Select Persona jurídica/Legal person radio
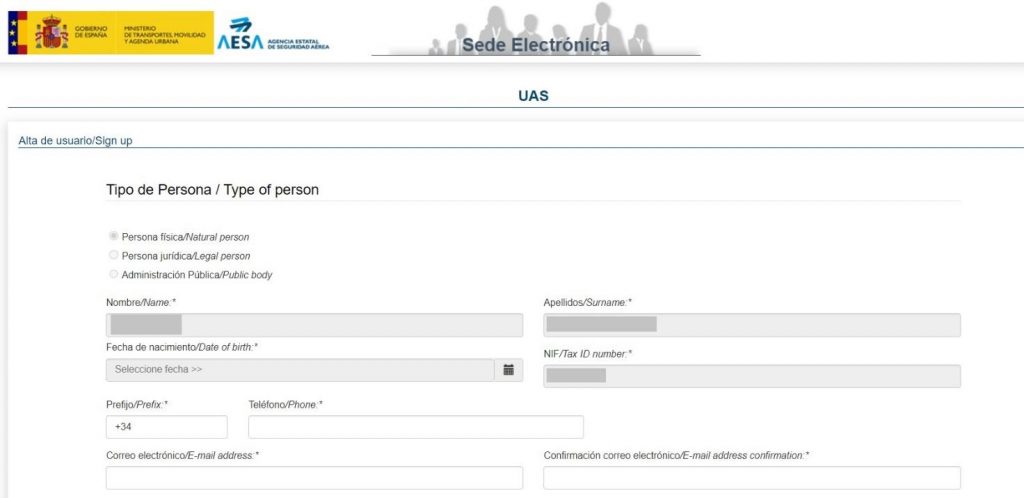This screenshot has width=1024, height=498. point(114,255)
